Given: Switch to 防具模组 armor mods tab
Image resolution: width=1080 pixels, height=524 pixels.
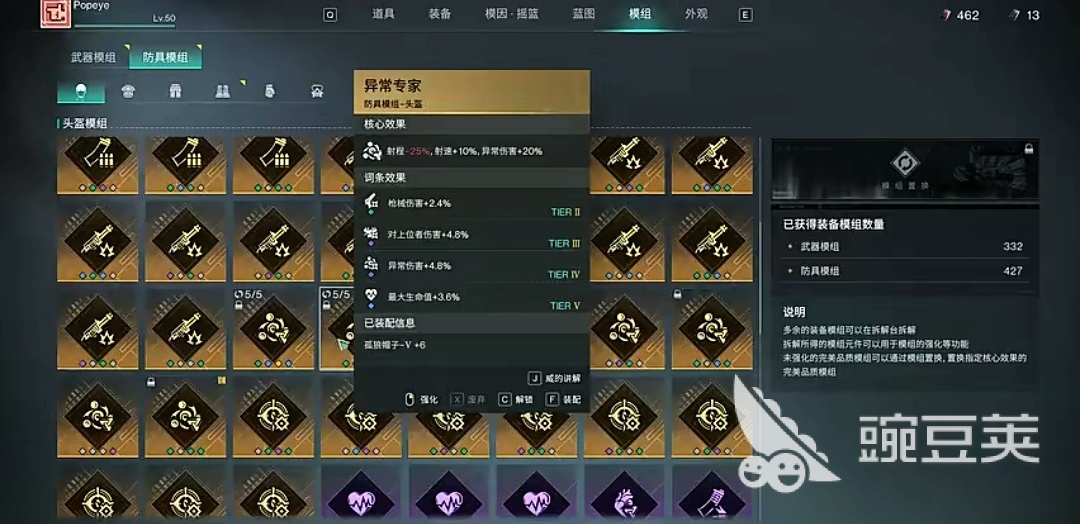Looking at the screenshot, I should 165,57.
